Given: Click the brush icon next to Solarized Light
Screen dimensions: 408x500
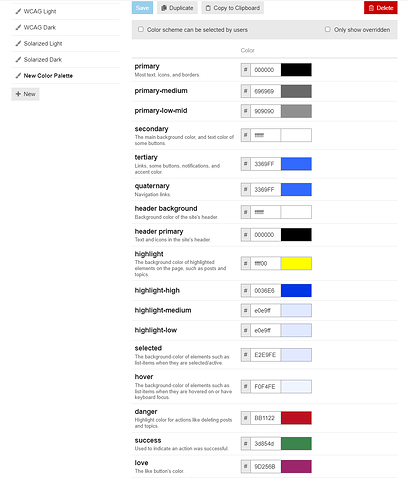Looking at the screenshot, I should pyautogui.click(x=18, y=43).
